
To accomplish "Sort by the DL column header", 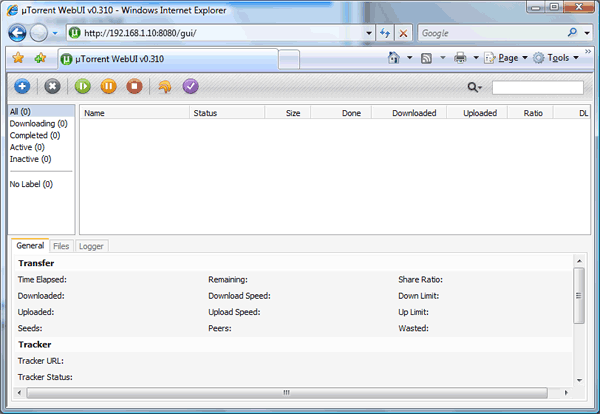I will (572, 113).
